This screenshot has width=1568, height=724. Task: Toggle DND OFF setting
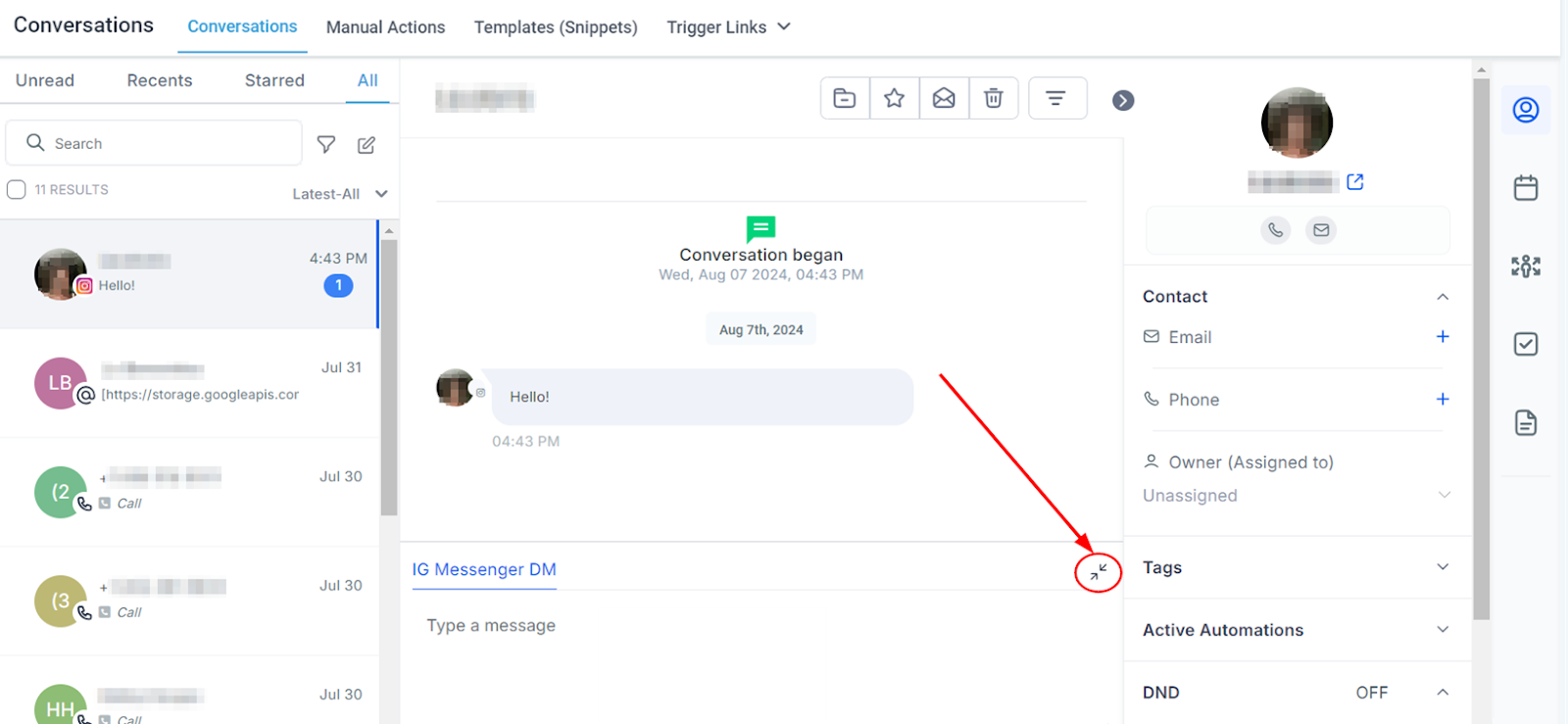point(1371,693)
